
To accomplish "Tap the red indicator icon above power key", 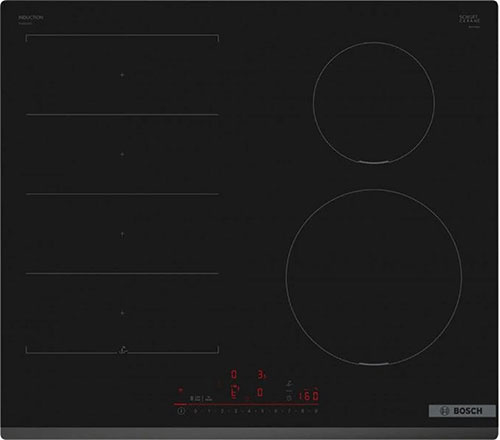I will [181, 389].
